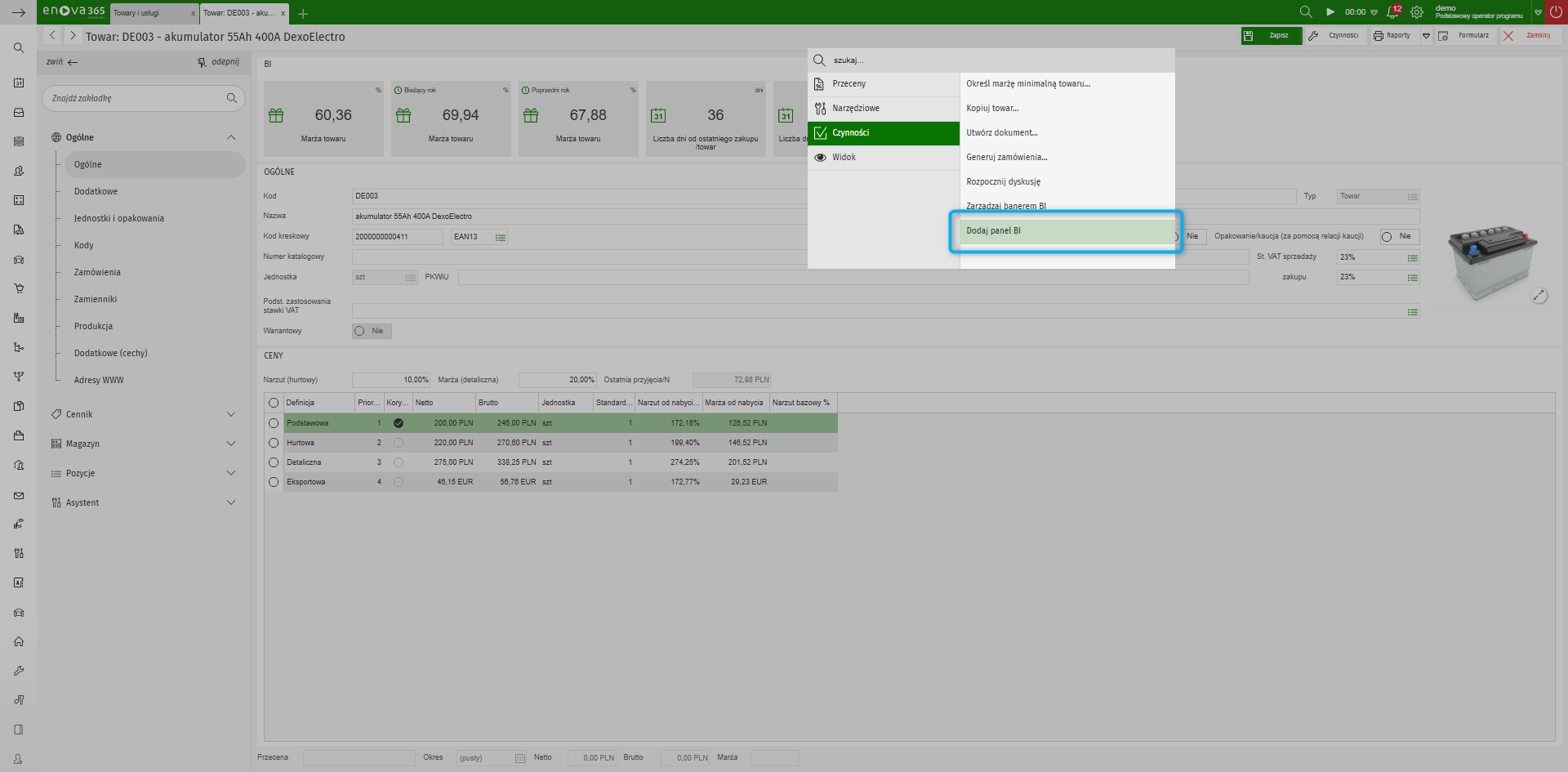Go to previous record arrow
Image resolution: width=1568 pixels, height=772 pixels.
[52, 36]
